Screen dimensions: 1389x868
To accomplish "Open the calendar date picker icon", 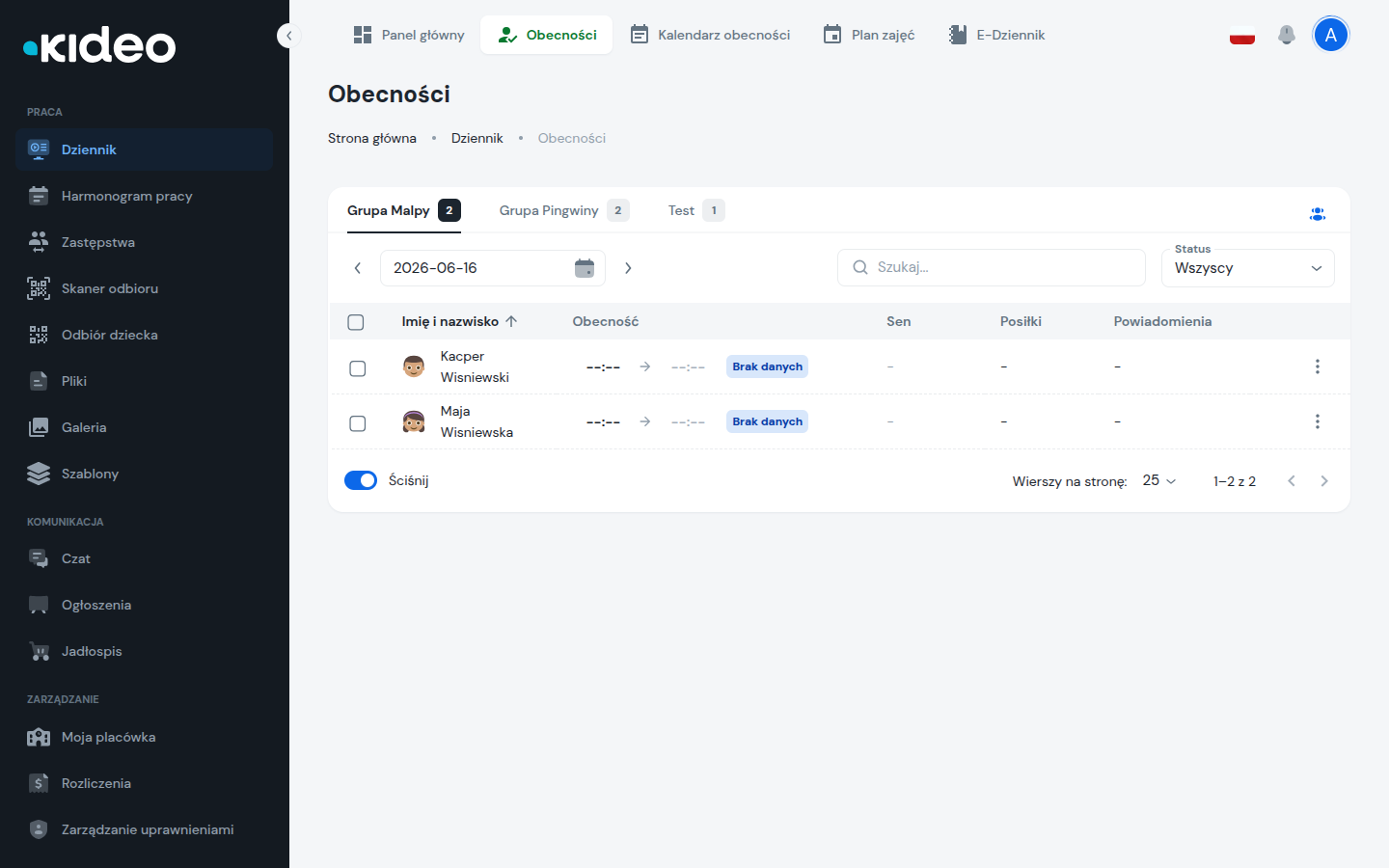I will [585, 268].
